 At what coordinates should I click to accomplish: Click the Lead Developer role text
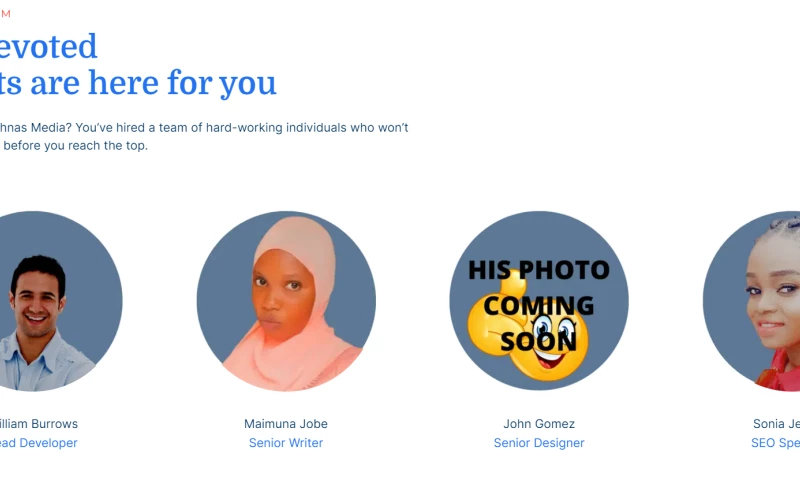pyautogui.click(x=39, y=443)
